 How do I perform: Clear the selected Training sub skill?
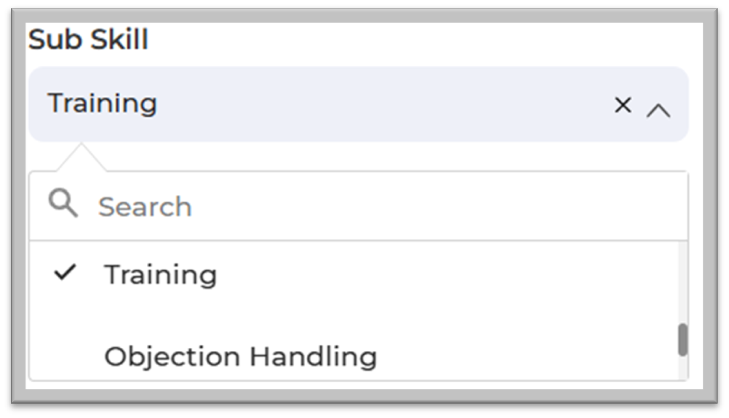[x=622, y=105]
